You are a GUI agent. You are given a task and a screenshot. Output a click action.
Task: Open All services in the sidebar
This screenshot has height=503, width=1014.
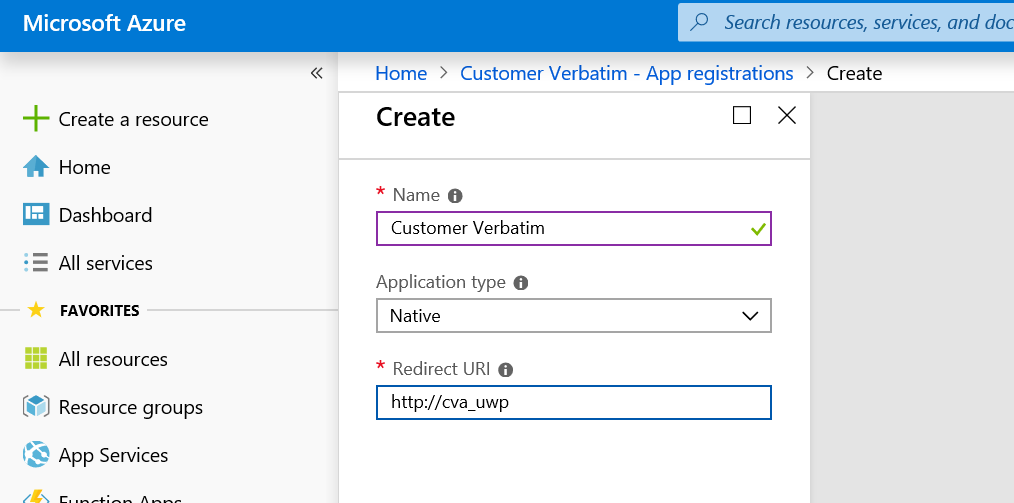click(105, 262)
